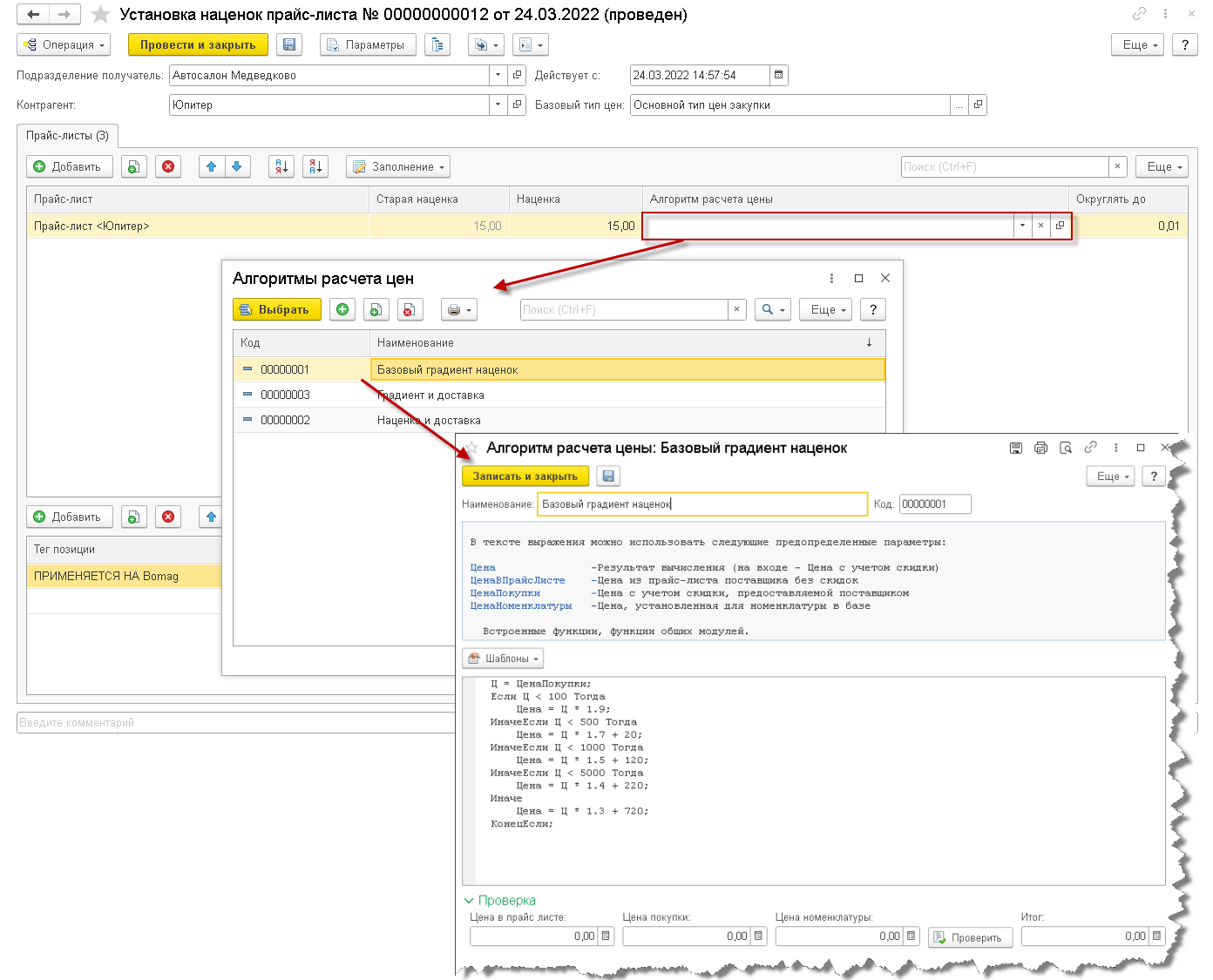This screenshot has height=980, width=1213.
Task: Select the row Наценка и доставка
Action: 559,420
